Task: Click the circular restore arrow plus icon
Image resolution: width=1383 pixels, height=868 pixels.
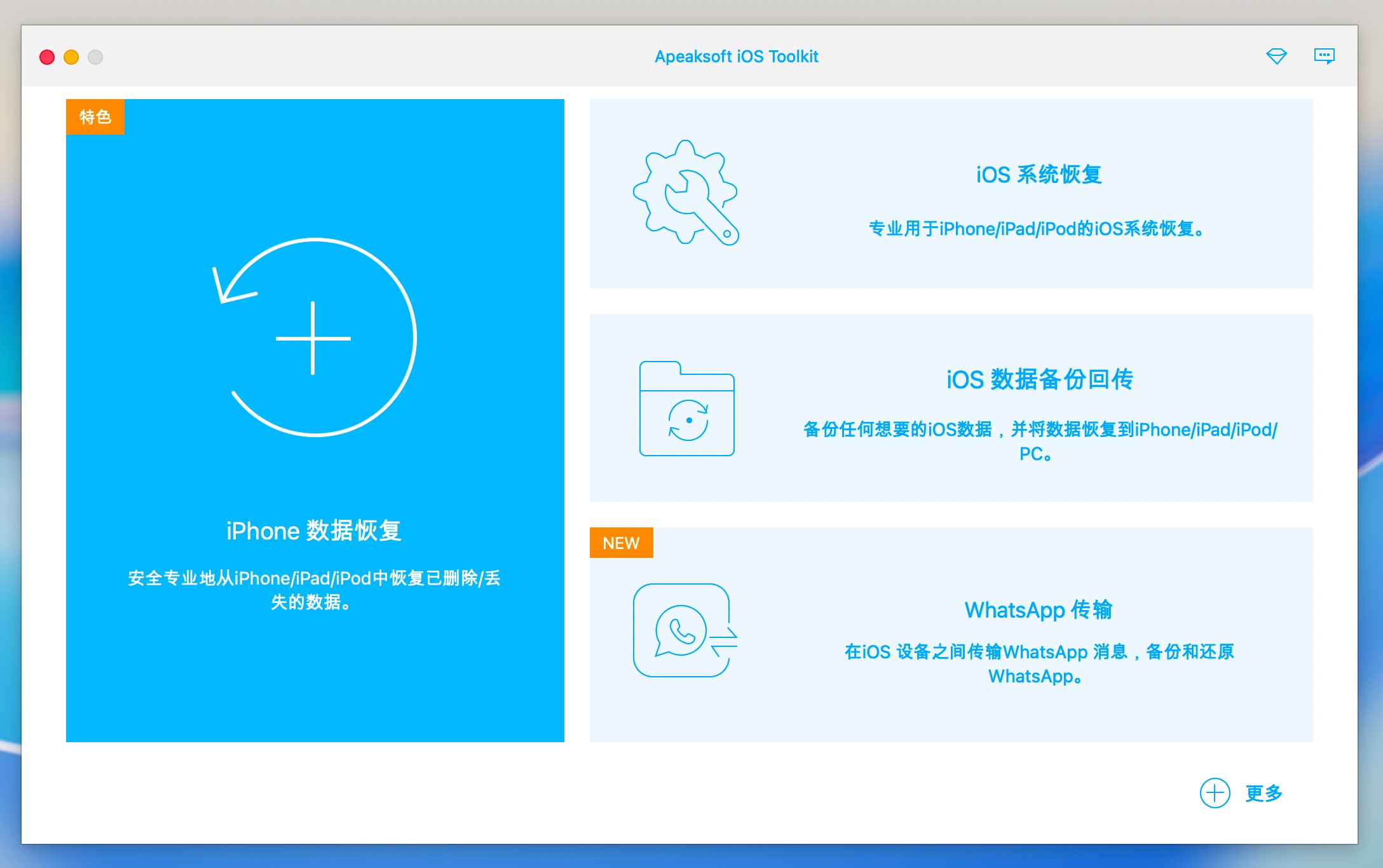Action: point(315,337)
